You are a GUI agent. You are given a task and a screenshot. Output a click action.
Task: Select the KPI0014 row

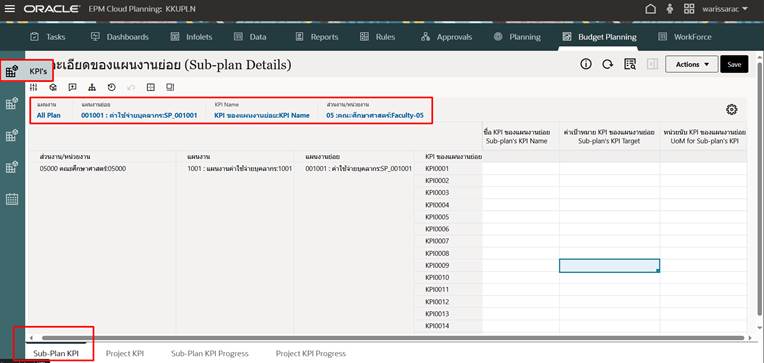click(448, 326)
